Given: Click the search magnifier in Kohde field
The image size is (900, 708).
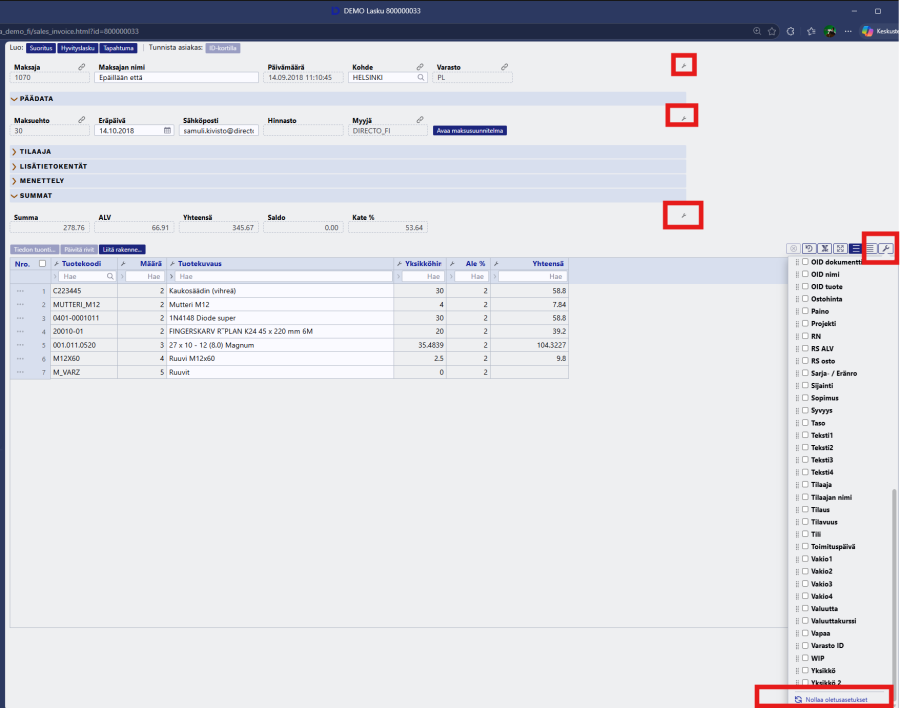Looking at the screenshot, I should [421, 77].
